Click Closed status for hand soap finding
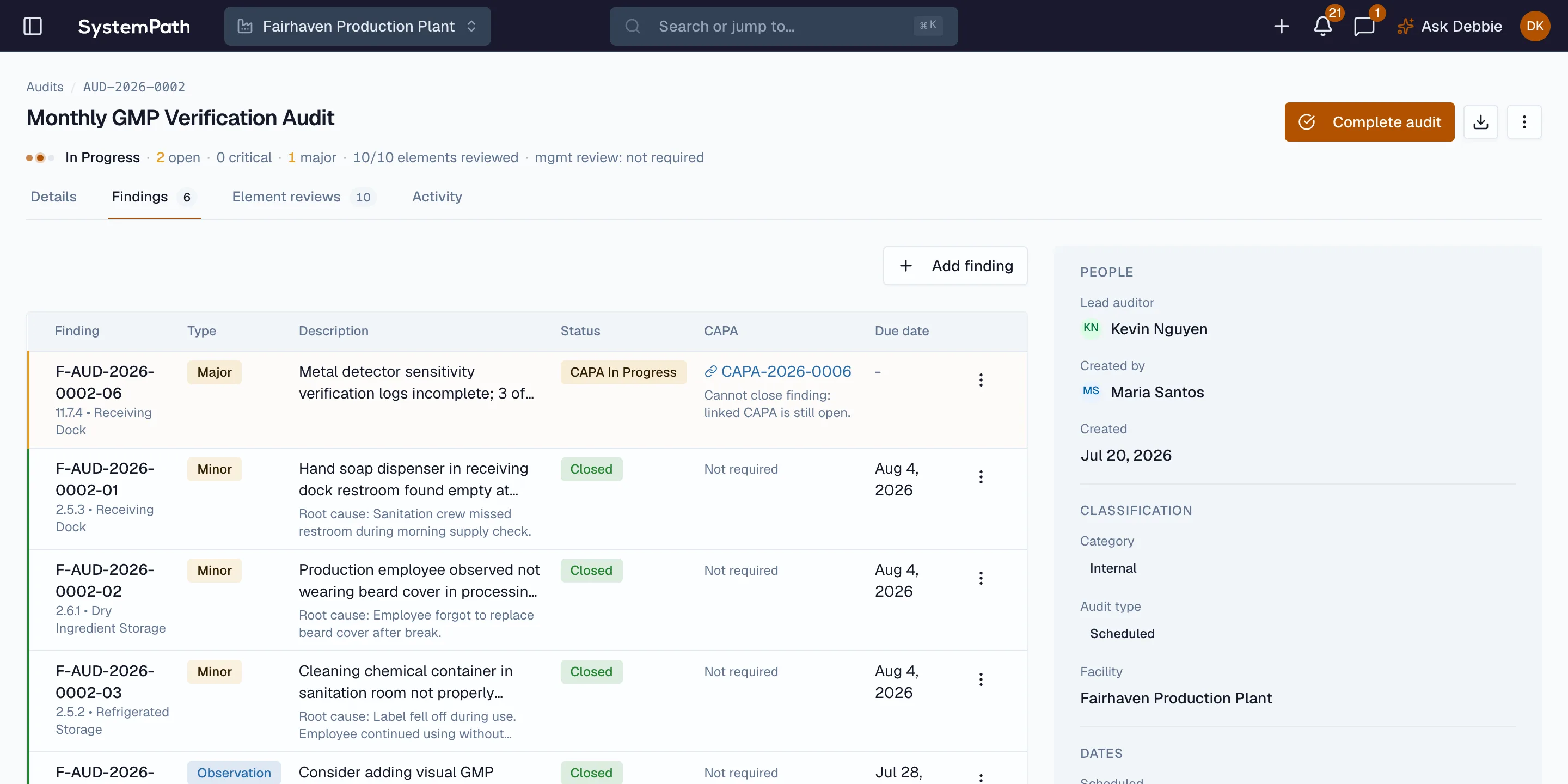The width and height of the screenshot is (1568, 784). pos(591,469)
